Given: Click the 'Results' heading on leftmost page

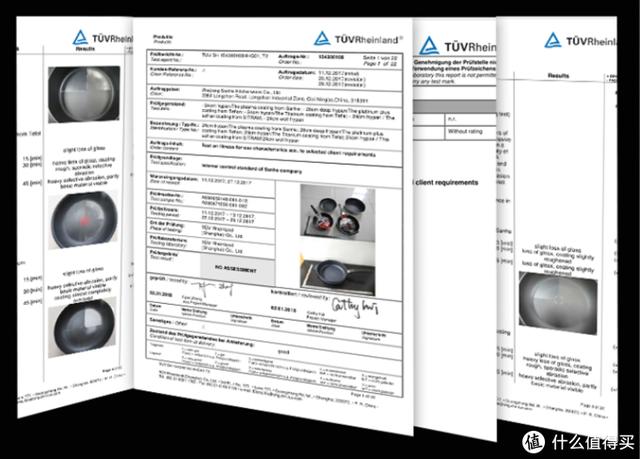Looking at the screenshot, I should (x=85, y=49).
